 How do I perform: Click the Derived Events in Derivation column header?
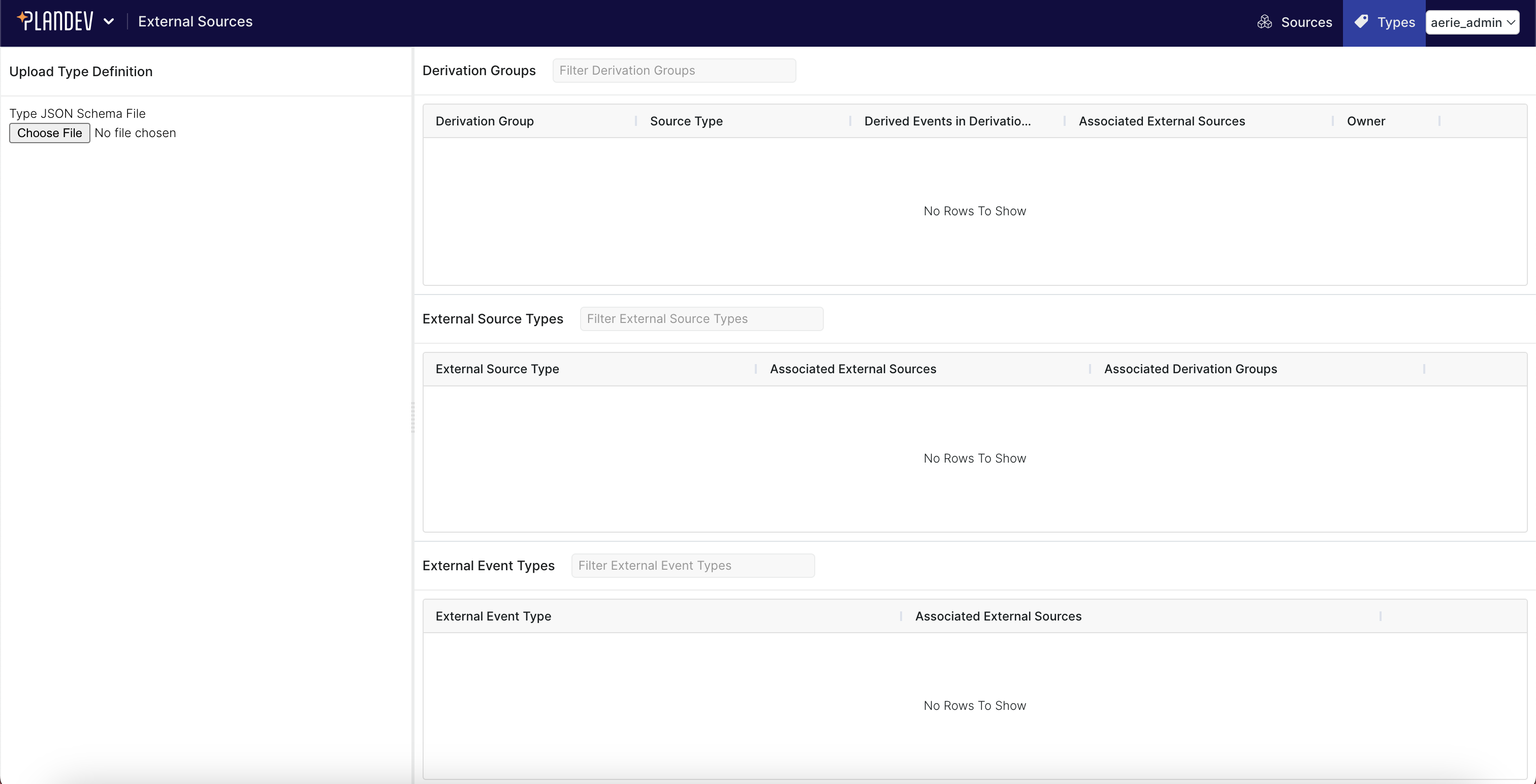tap(947, 120)
